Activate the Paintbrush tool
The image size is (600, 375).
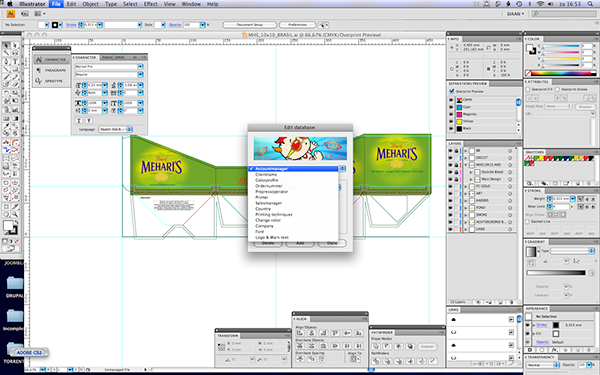[x=7, y=77]
